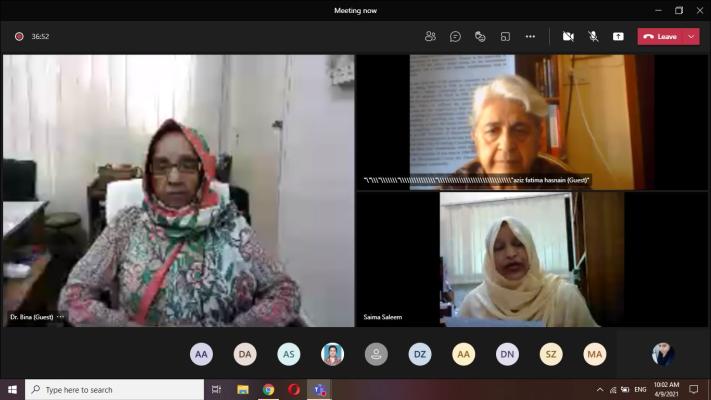
Task: Open Opera browser from taskbar
Action: (294, 389)
